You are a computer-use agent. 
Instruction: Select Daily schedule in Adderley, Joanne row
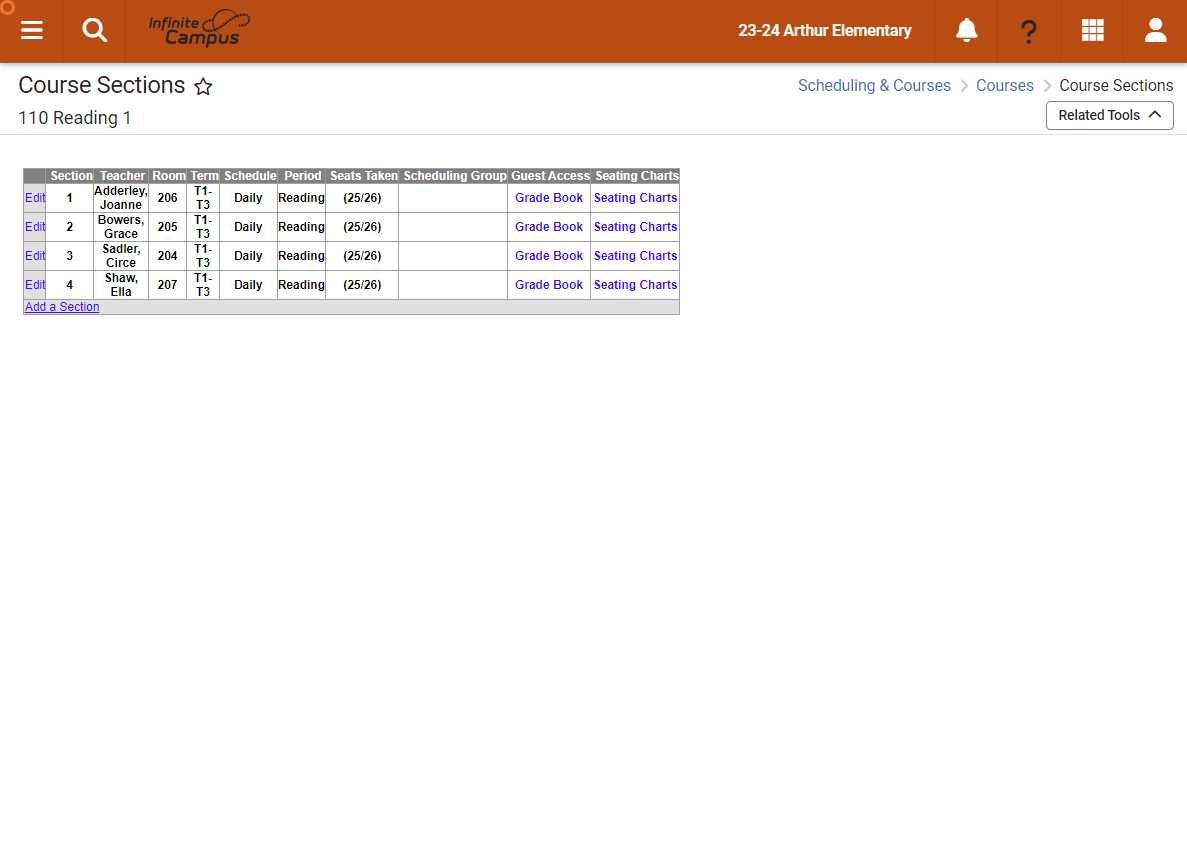click(248, 197)
